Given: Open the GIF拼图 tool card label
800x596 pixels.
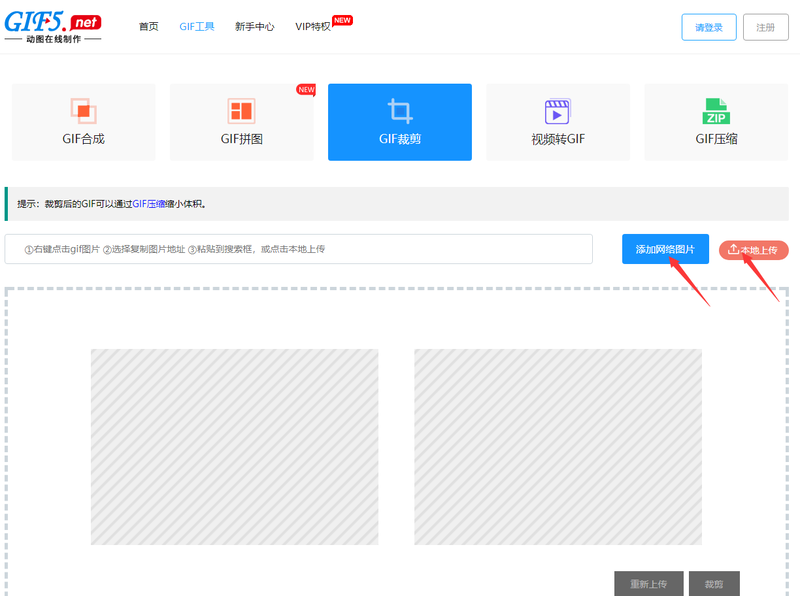Looking at the screenshot, I should [242, 139].
